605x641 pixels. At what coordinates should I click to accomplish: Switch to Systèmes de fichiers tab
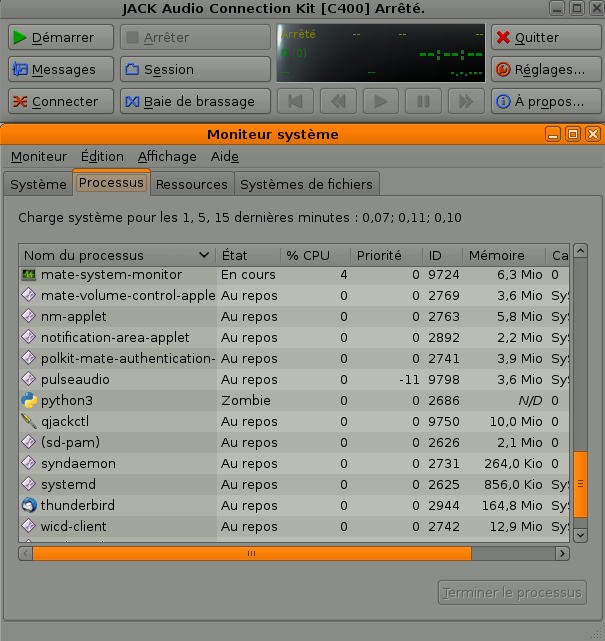(307, 184)
